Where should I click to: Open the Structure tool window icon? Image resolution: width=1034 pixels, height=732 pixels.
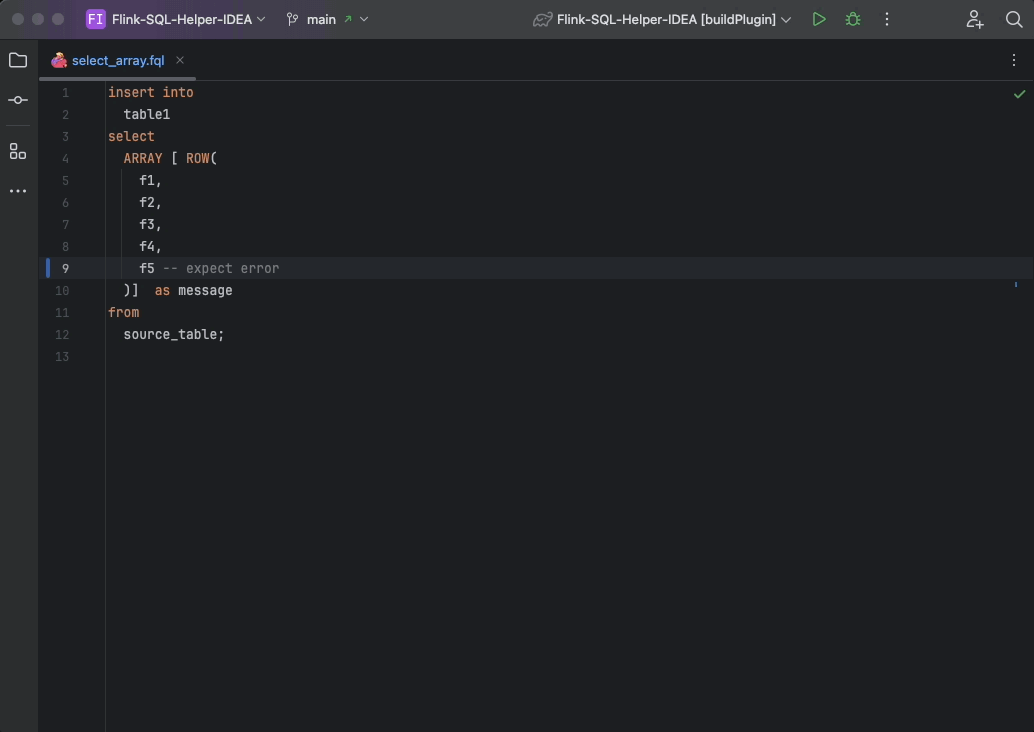pyautogui.click(x=18, y=151)
